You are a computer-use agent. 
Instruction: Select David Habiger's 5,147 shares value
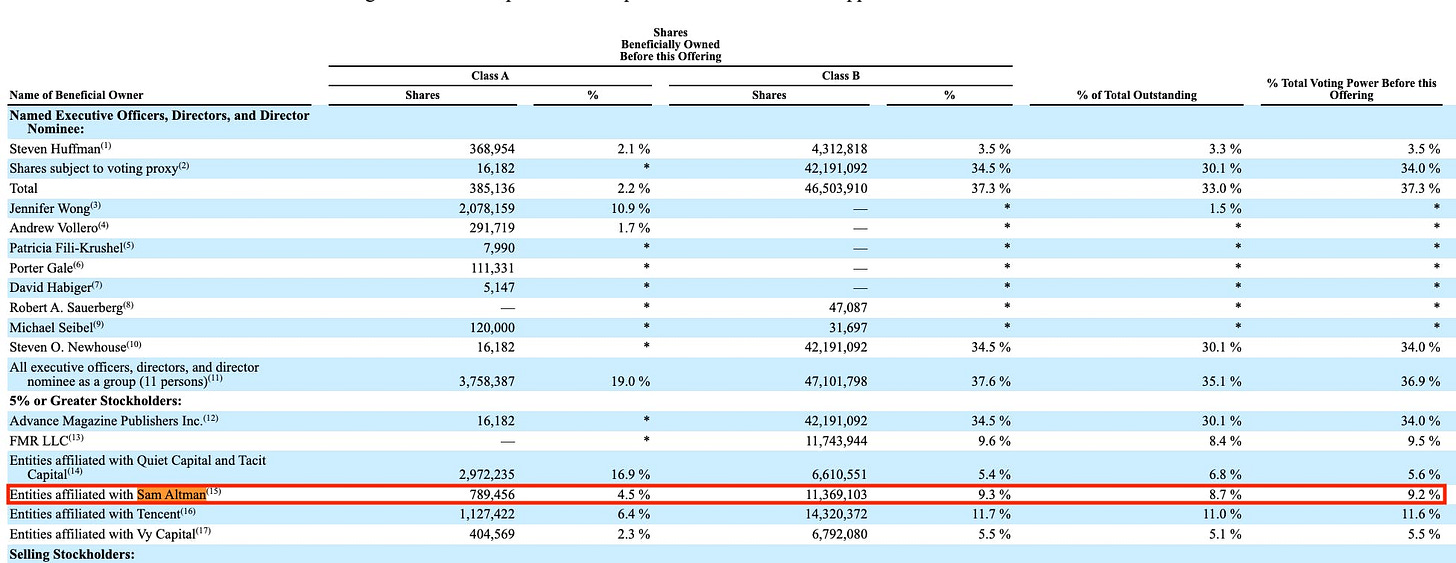coord(498,288)
